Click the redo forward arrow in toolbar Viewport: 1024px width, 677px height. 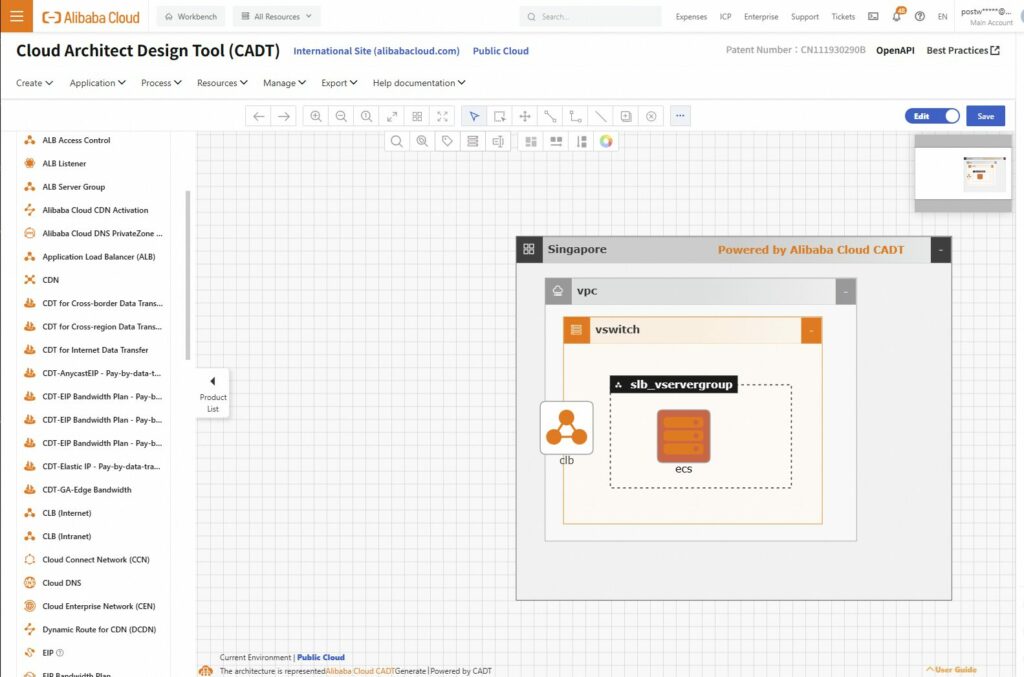click(x=284, y=116)
